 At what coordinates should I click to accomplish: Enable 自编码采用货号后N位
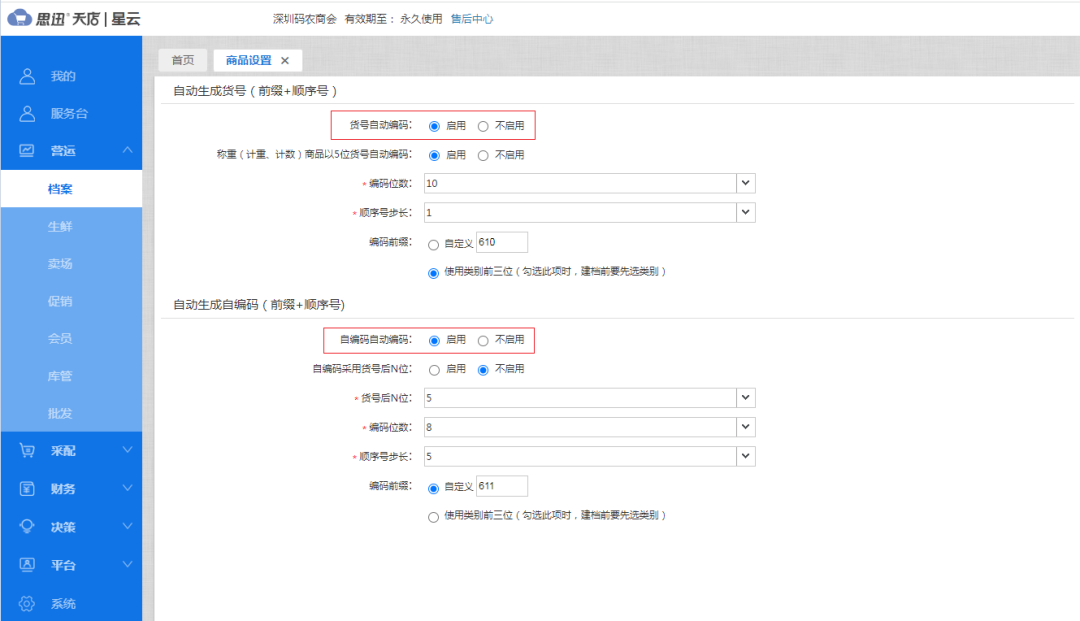click(x=436, y=369)
